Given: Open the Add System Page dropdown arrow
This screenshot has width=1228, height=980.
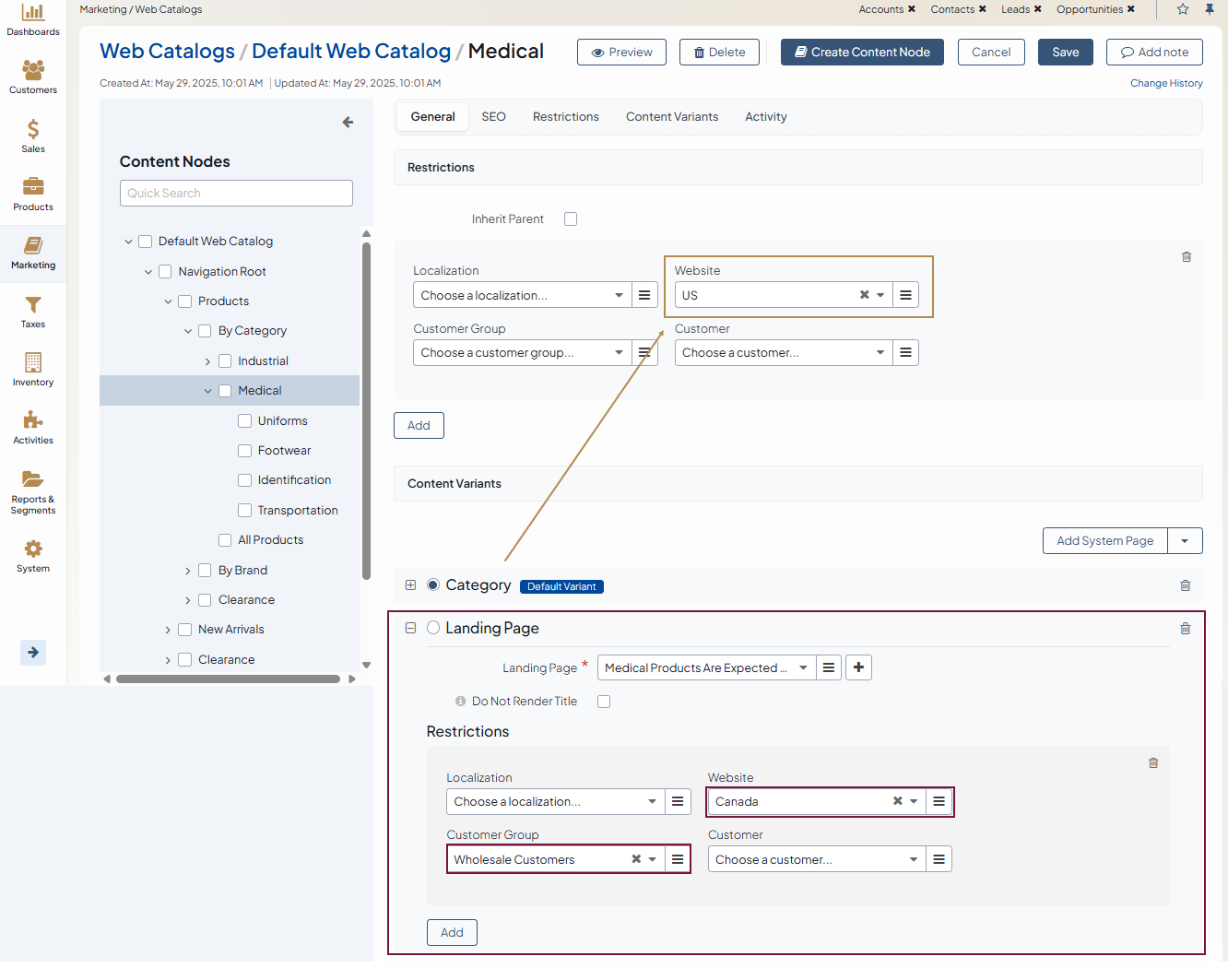Looking at the screenshot, I should tap(1185, 541).
